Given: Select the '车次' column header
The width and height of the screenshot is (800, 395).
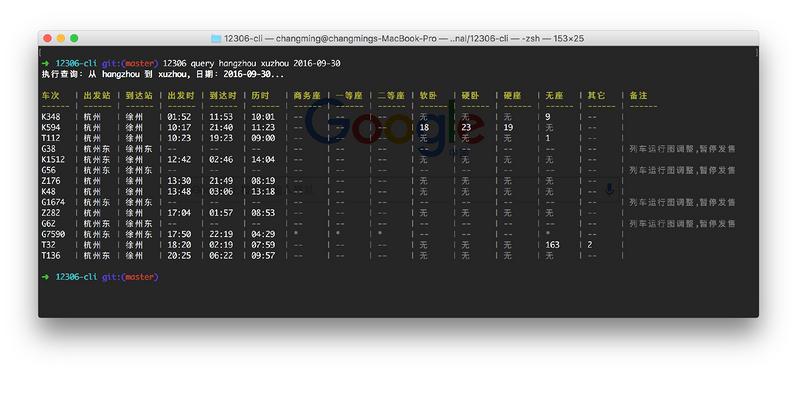Looking at the screenshot, I should coord(51,95).
